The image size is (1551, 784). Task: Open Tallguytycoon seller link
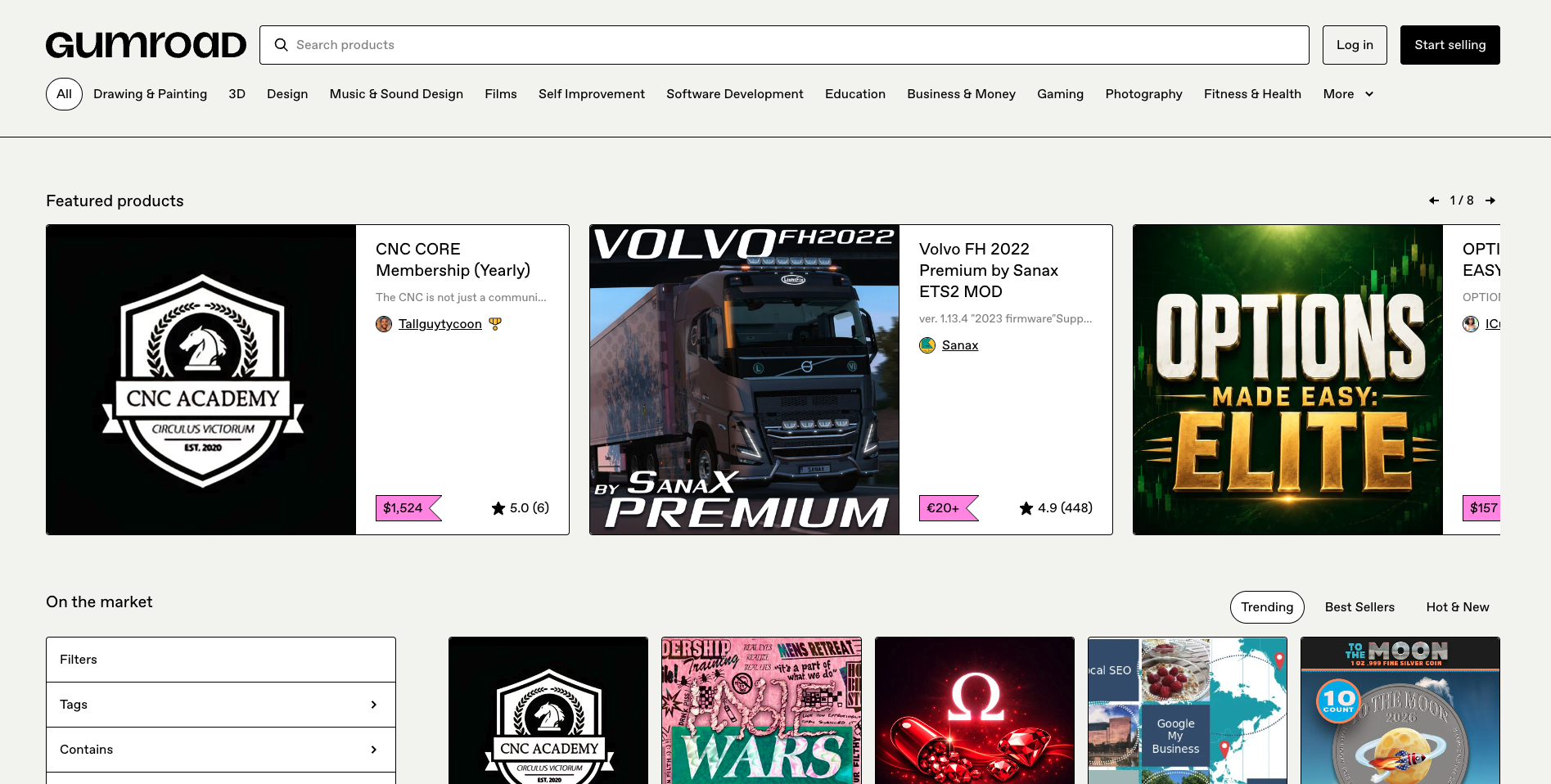[x=440, y=324]
